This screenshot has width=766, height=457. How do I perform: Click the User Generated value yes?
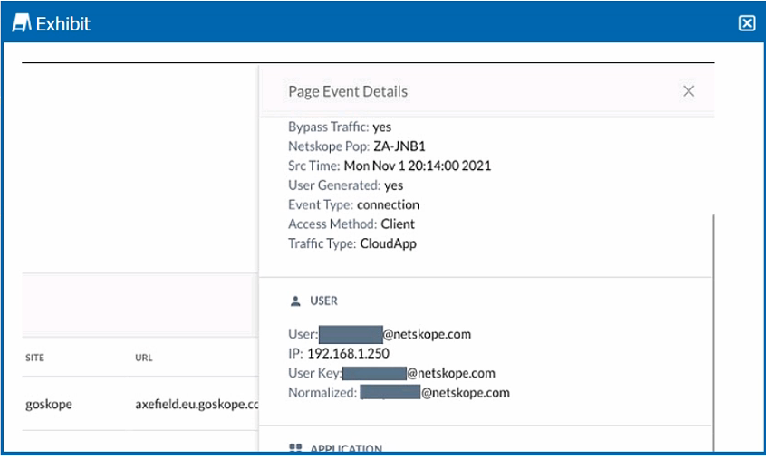coord(394,185)
